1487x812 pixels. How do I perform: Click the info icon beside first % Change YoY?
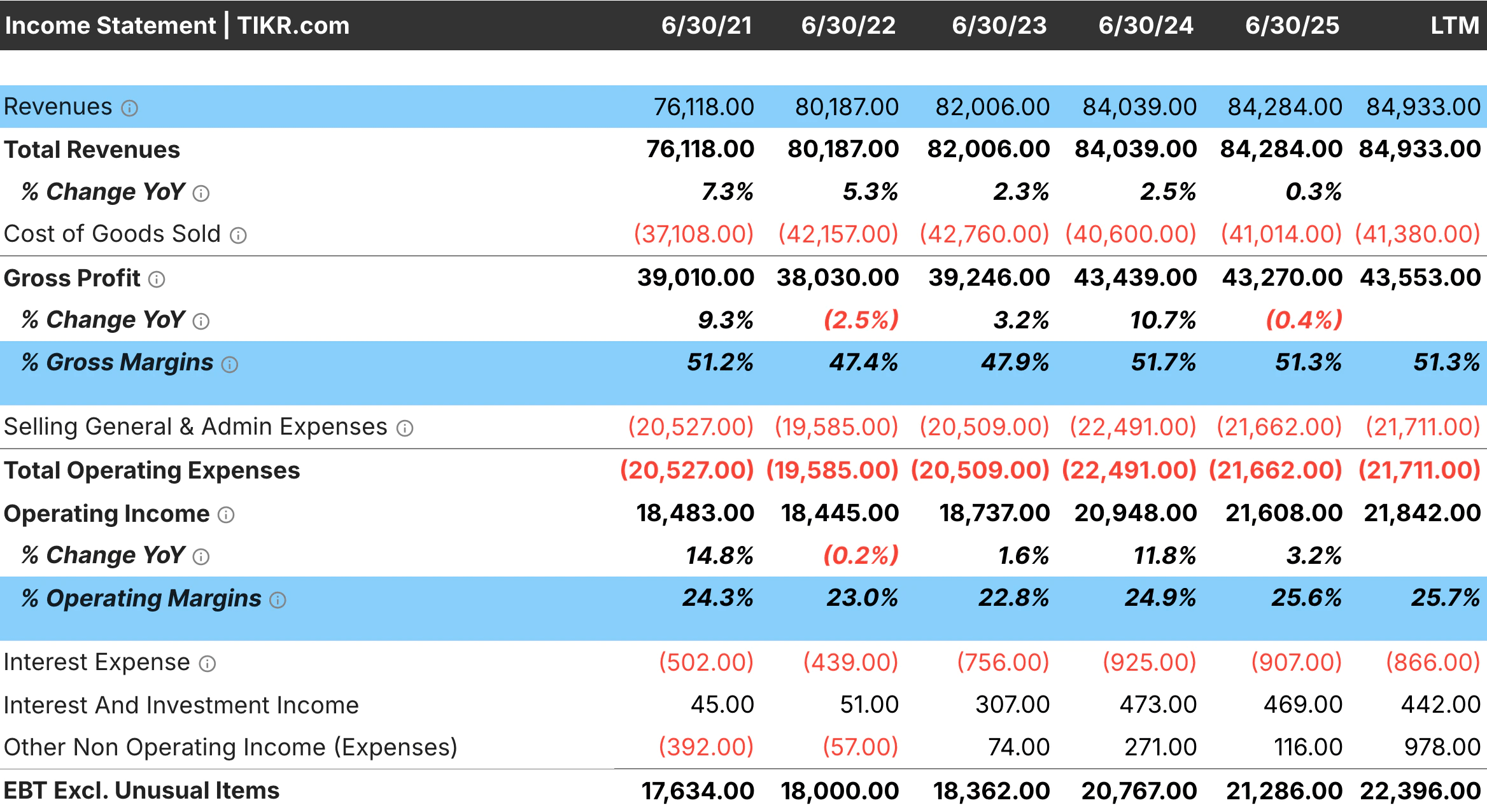[201, 193]
